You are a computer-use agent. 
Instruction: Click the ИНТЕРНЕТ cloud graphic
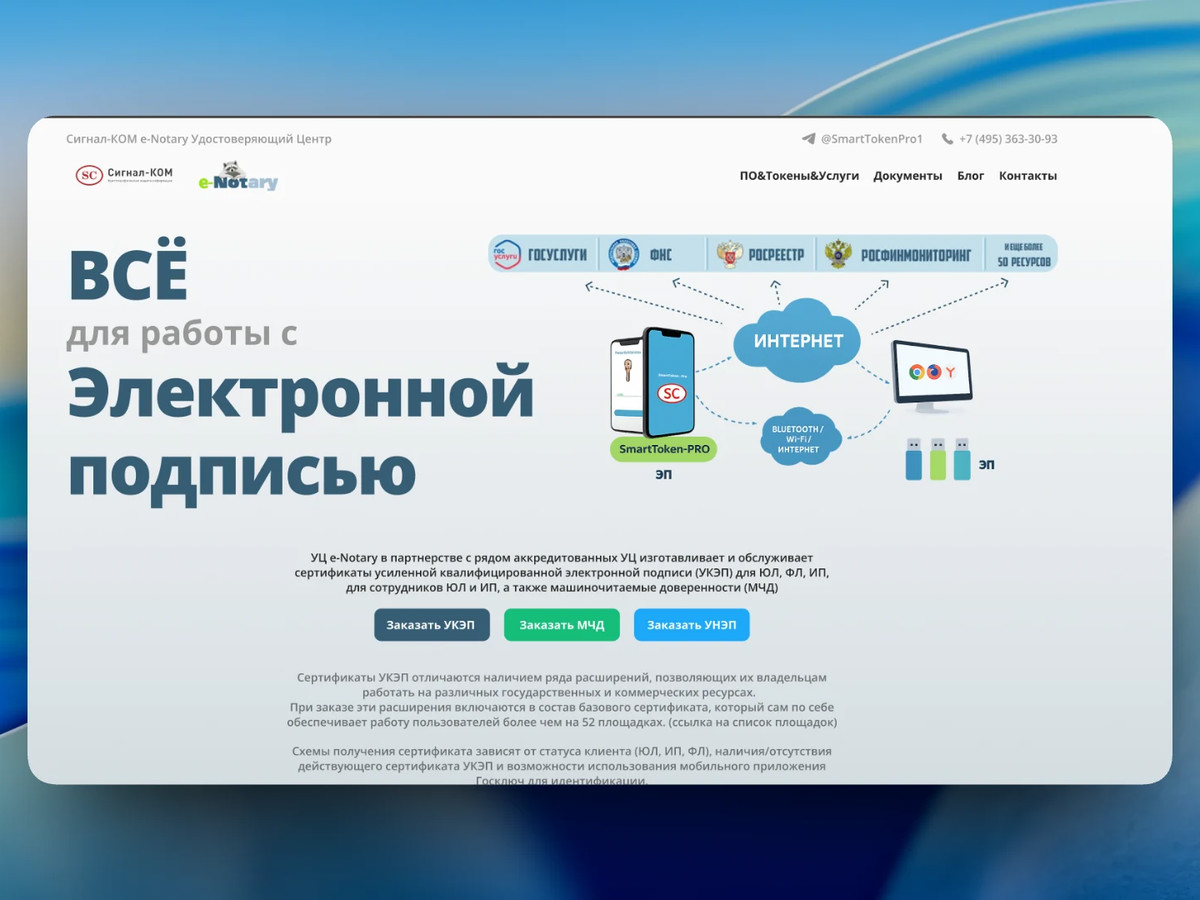coord(799,340)
